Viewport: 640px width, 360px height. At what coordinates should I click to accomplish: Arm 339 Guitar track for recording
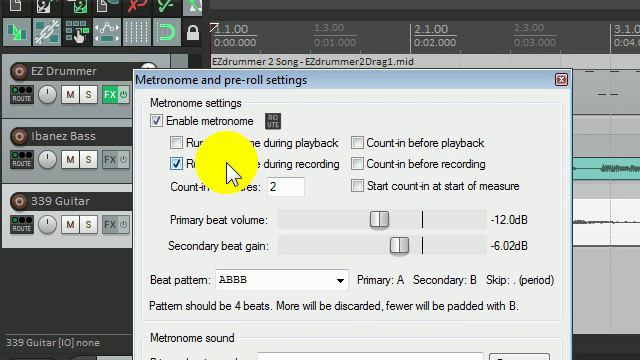(19, 201)
